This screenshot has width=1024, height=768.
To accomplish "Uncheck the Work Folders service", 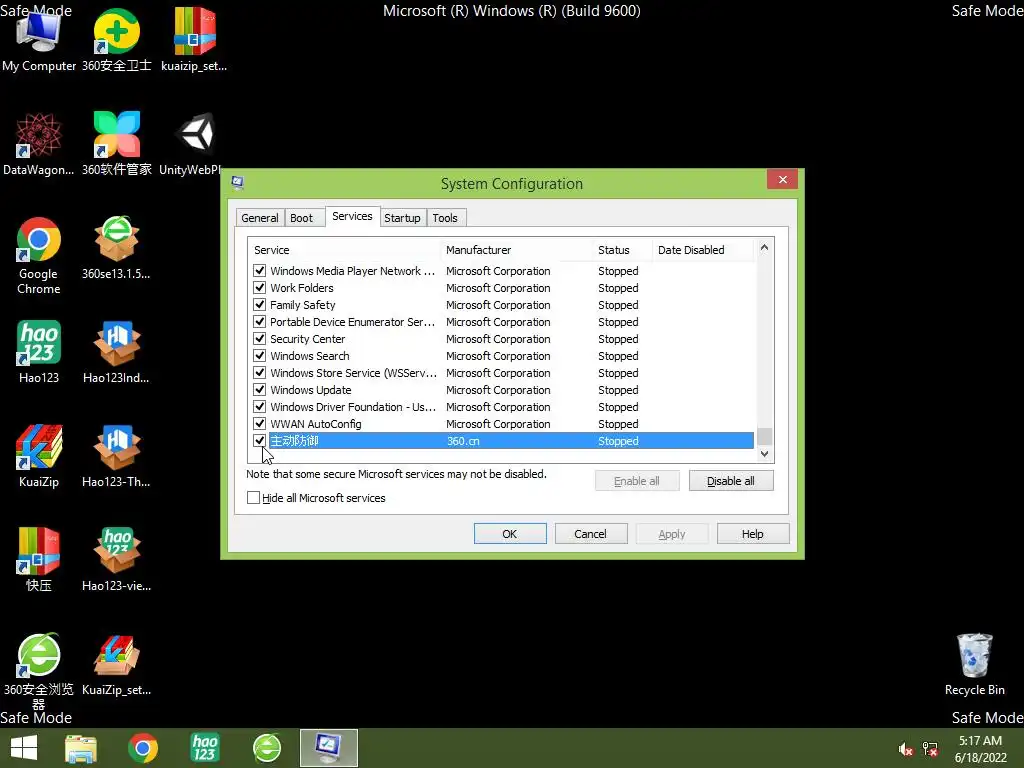I will [259, 287].
